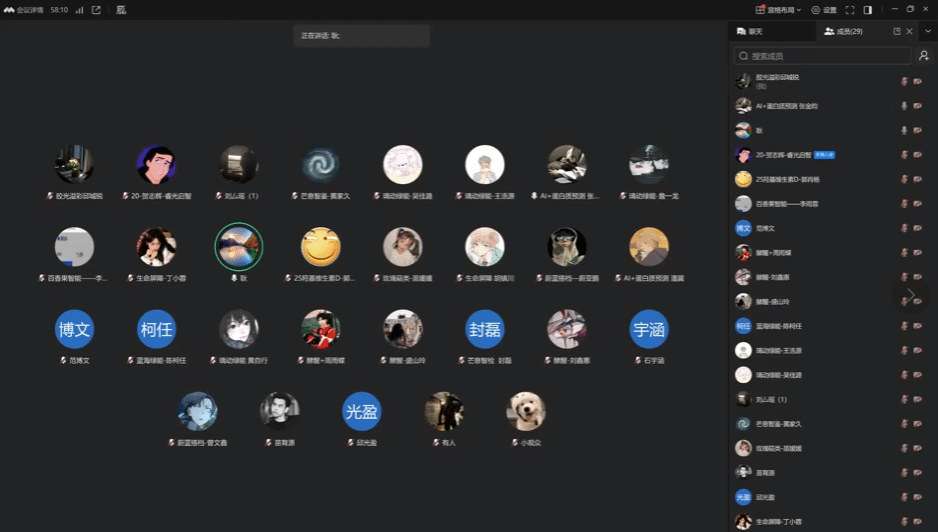
Task: Open the 宫格布局 grid layout dropdown
Action: tap(778, 10)
